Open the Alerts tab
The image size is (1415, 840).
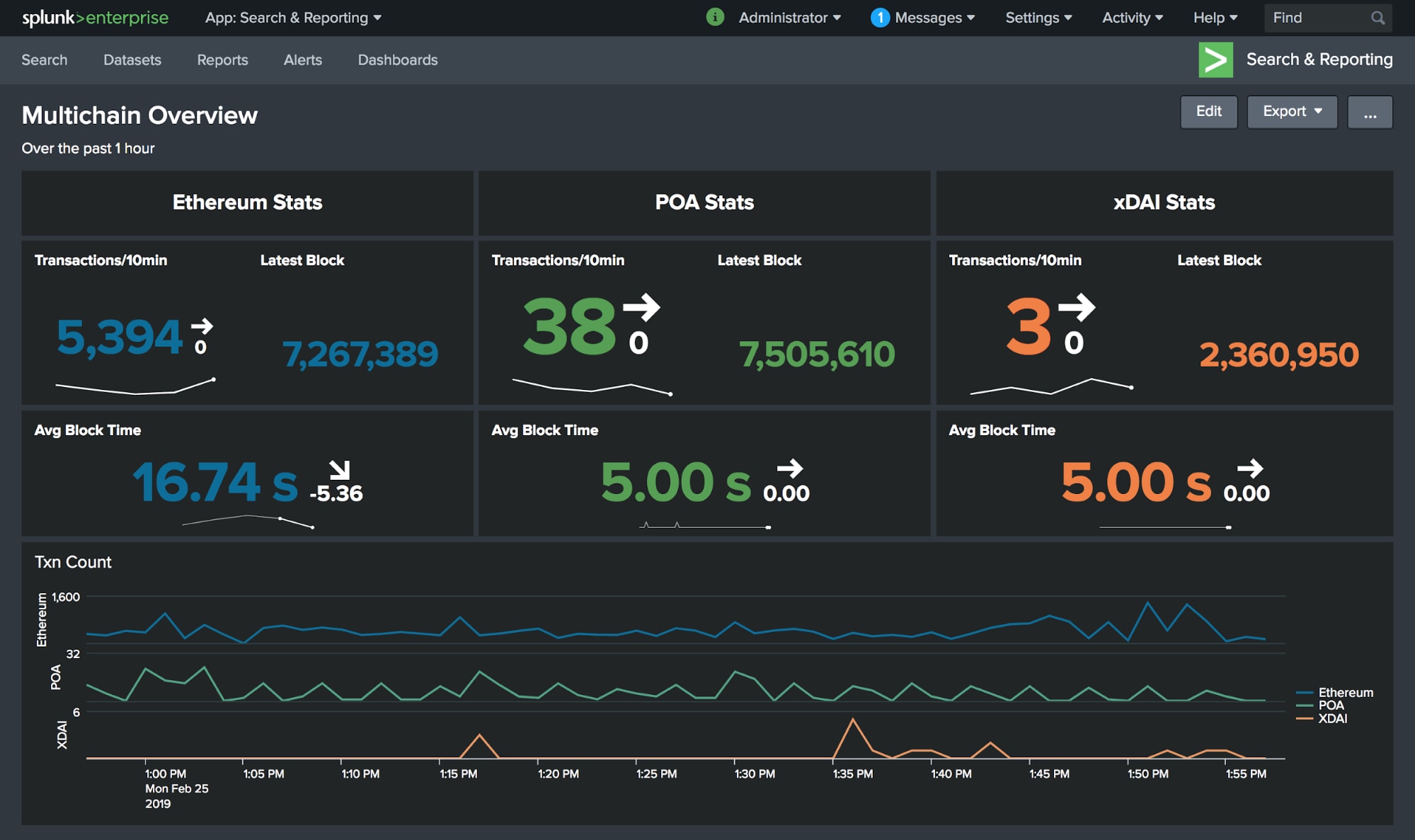click(303, 60)
